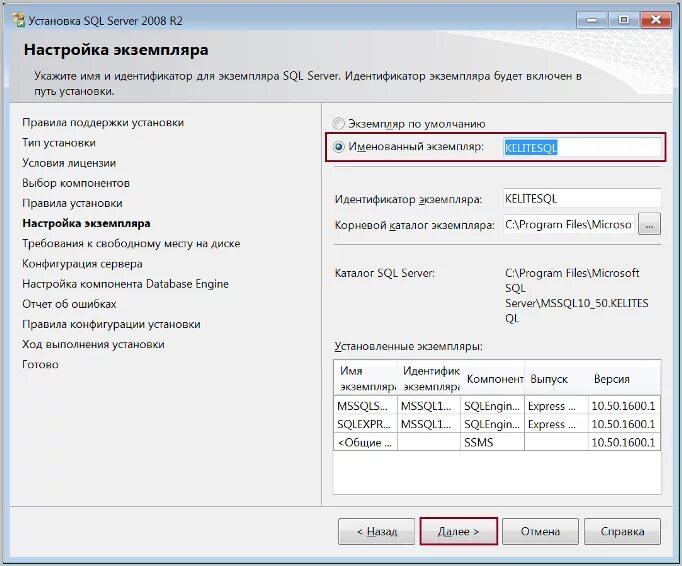682x566 pixels.
Task: Select the Правила поддержки установки step
Action: click(103, 123)
